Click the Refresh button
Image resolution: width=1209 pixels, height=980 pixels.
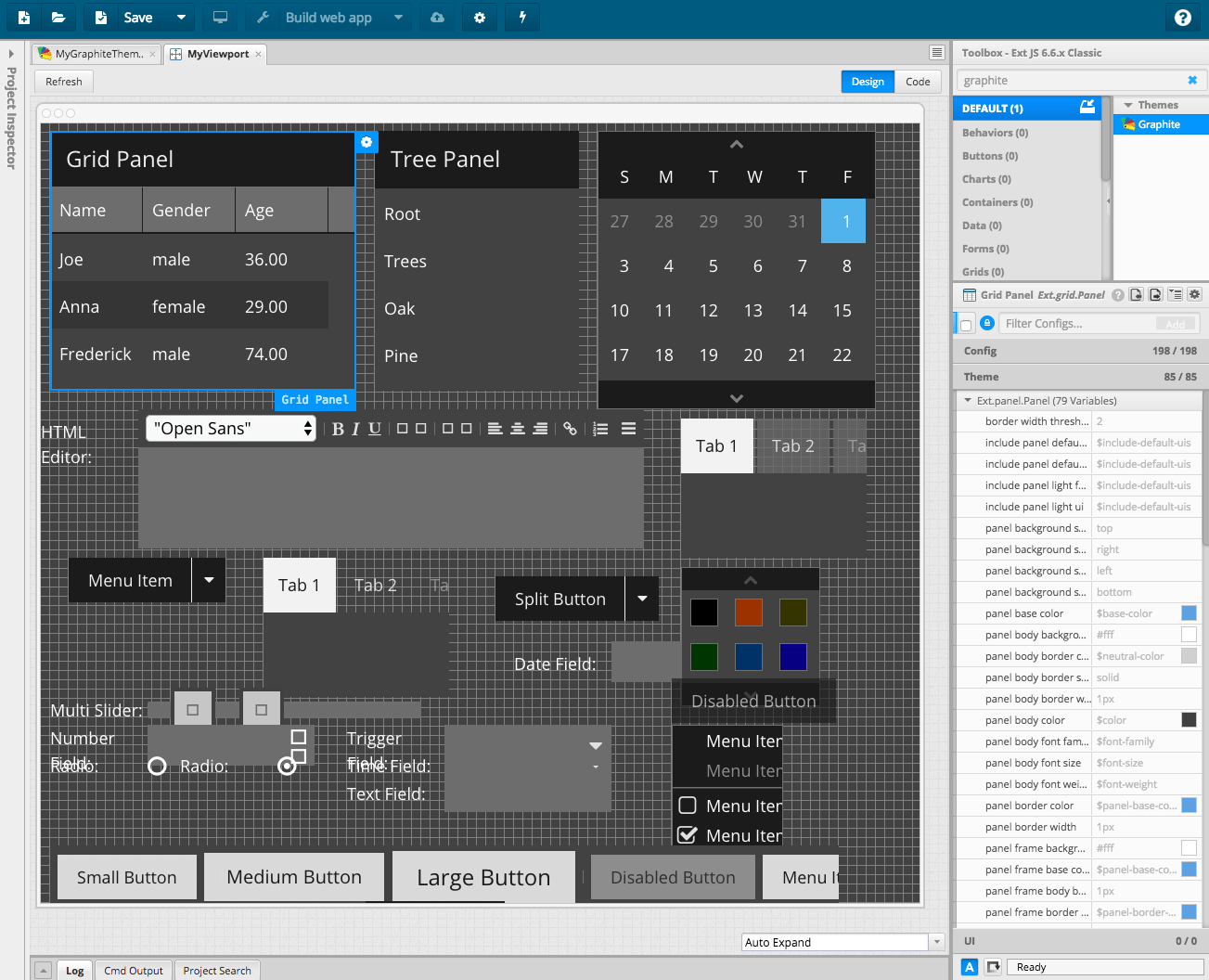coord(64,82)
